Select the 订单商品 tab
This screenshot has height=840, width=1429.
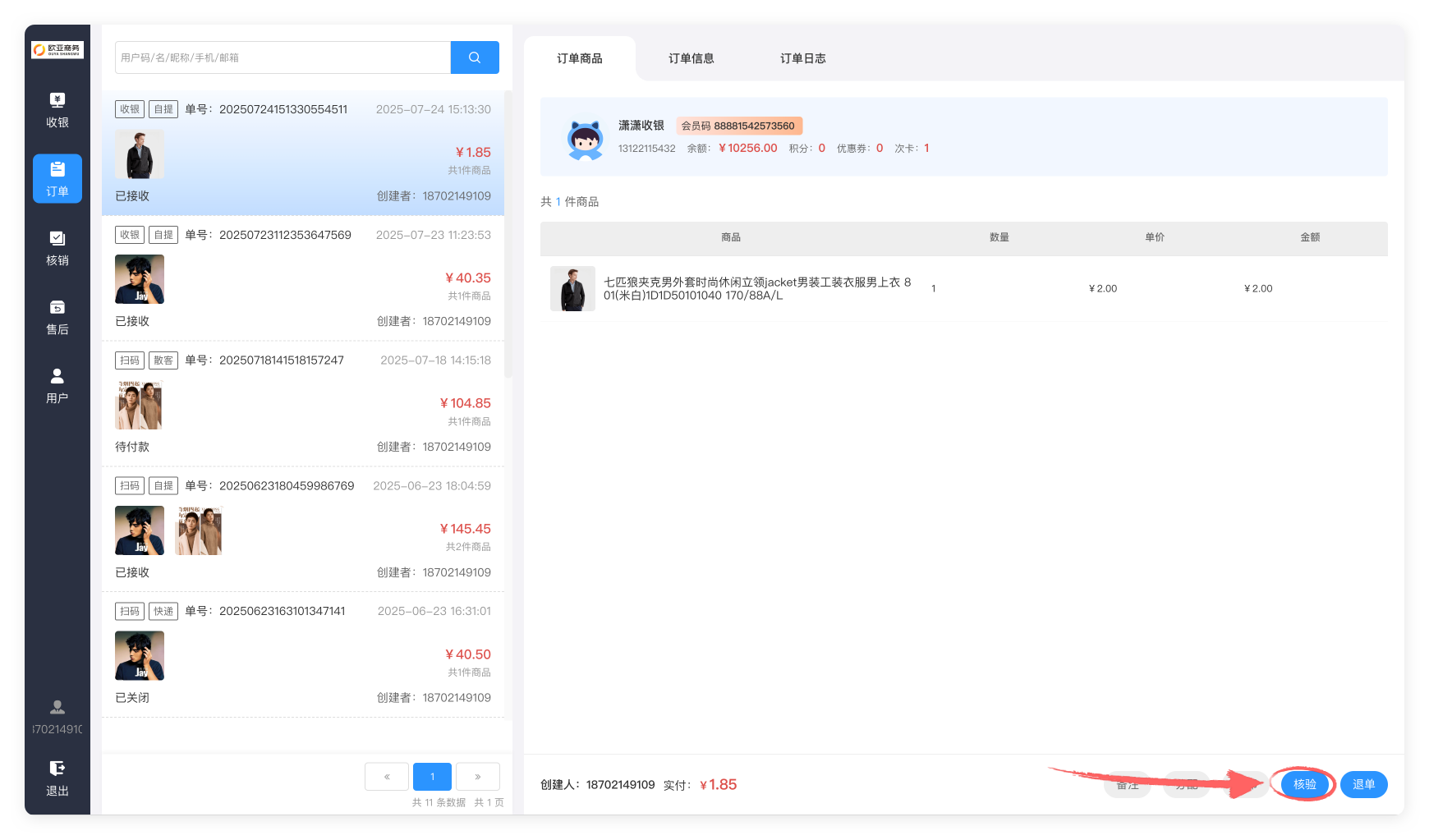(x=579, y=58)
